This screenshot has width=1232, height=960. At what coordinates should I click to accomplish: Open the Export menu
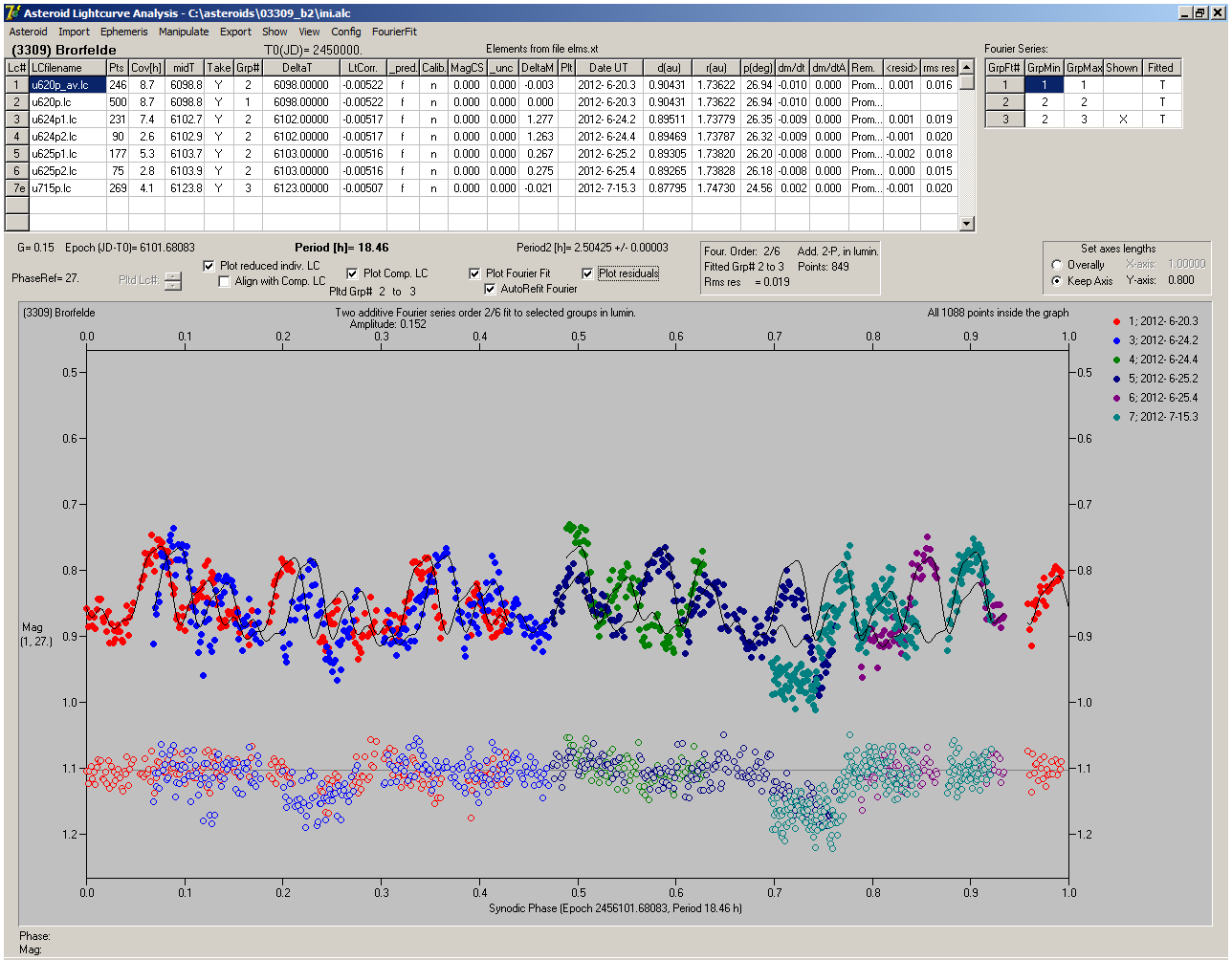tap(235, 32)
